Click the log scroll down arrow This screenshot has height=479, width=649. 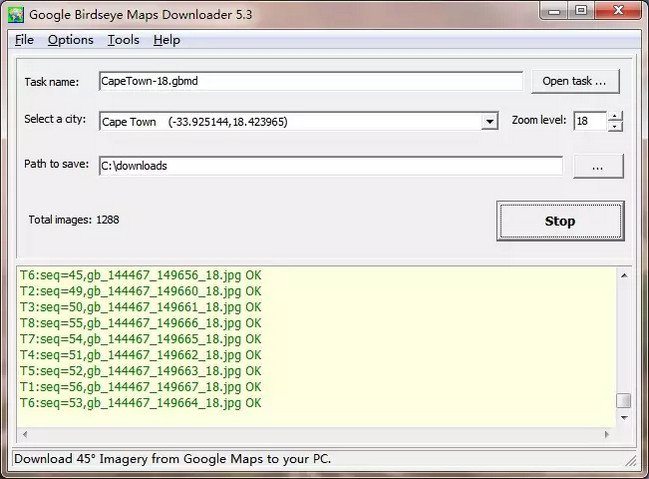point(624,417)
